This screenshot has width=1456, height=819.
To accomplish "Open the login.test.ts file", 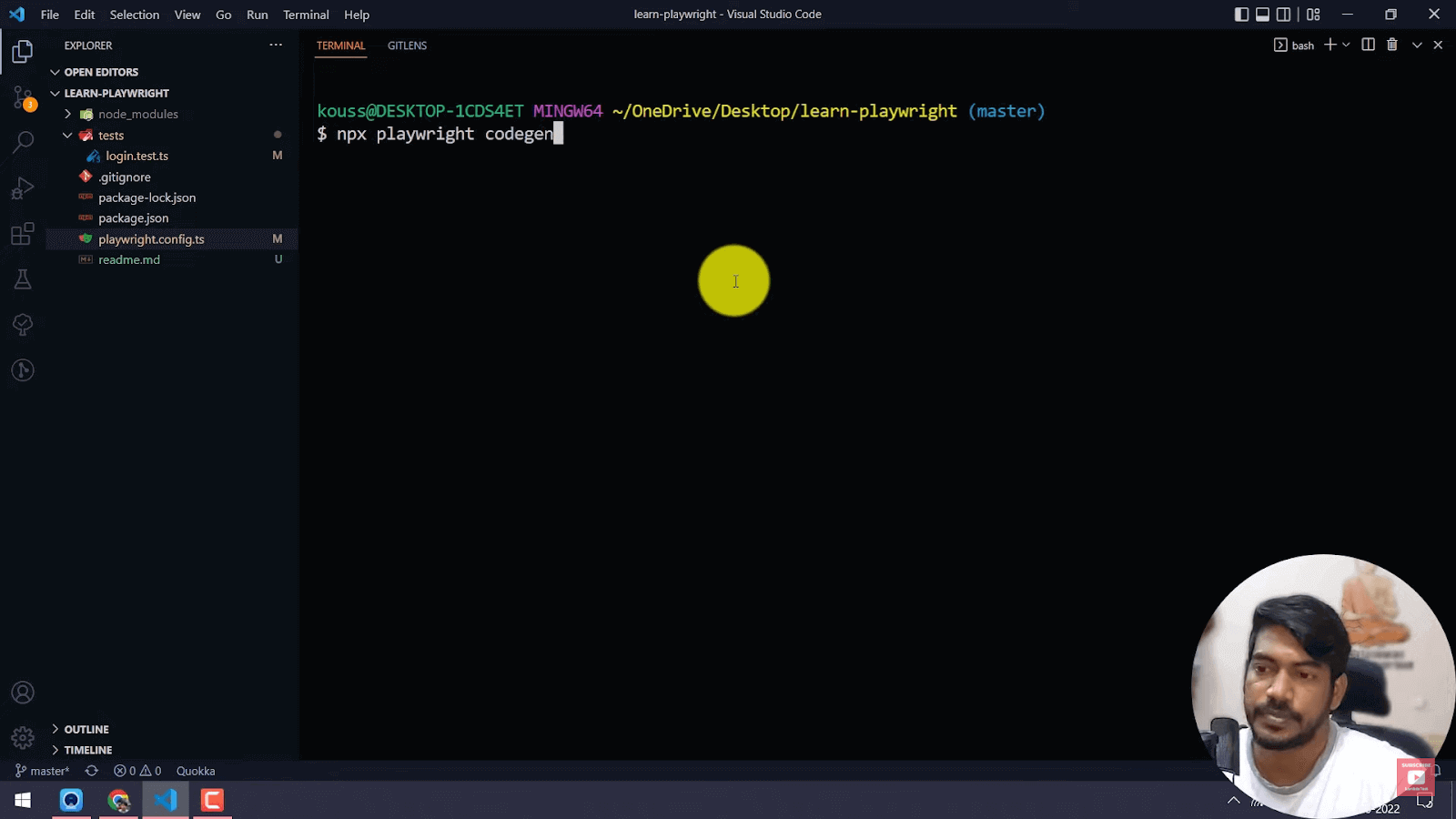I will pyautogui.click(x=136, y=156).
